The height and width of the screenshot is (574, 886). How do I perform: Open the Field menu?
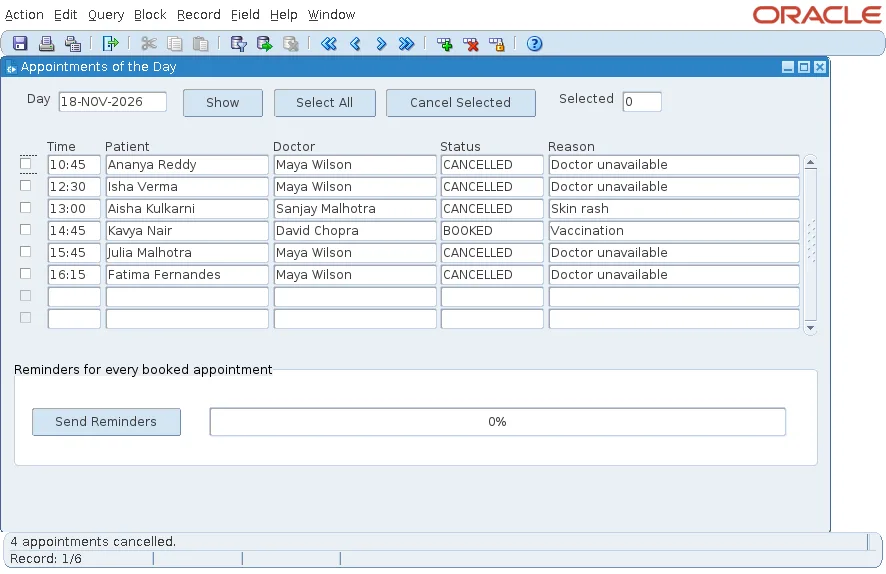245,15
